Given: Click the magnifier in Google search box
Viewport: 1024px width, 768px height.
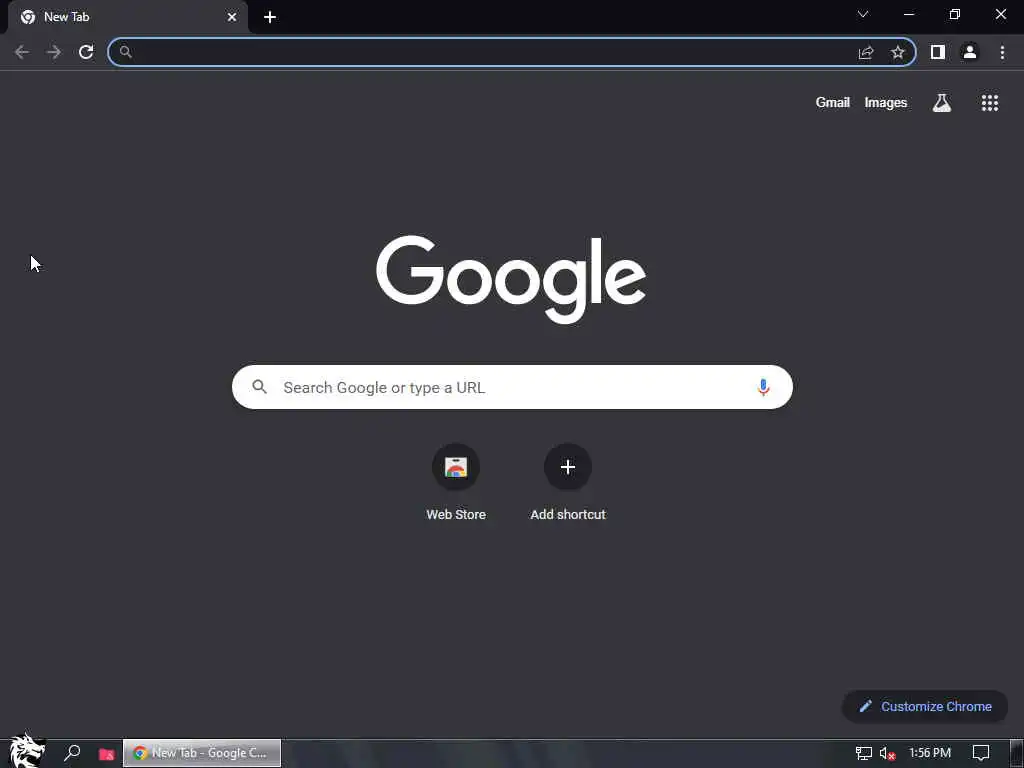Looking at the screenshot, I should point(259,387).
